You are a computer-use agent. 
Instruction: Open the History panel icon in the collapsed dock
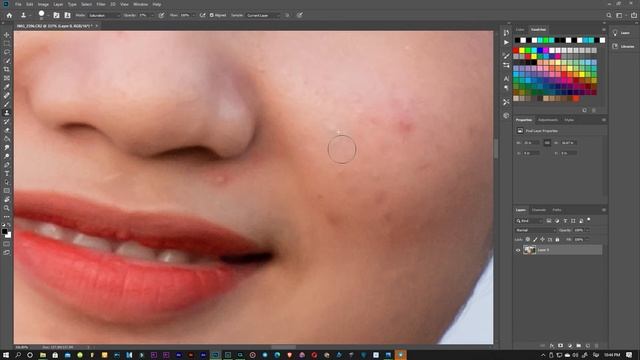(x=506, y=33)
